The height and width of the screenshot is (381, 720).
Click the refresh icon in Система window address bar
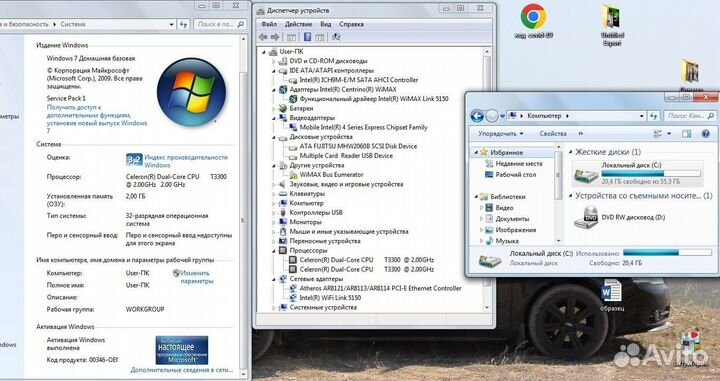(184, 24)
